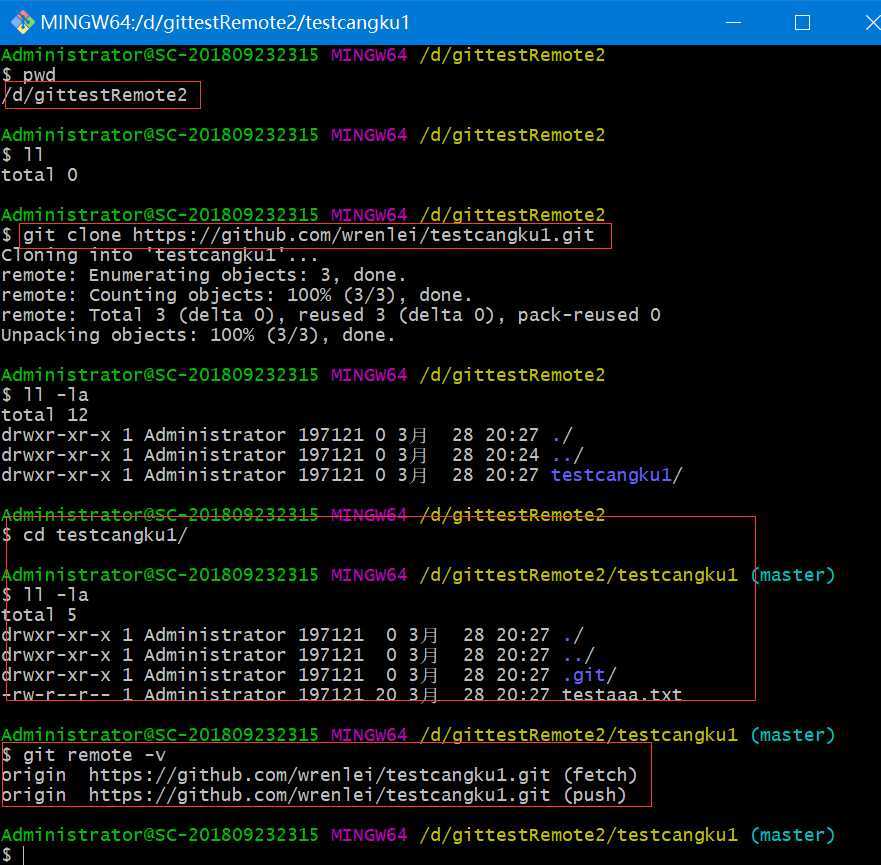
Task: Minimize the MINGW64 terminal window
Action: [733, 22]
